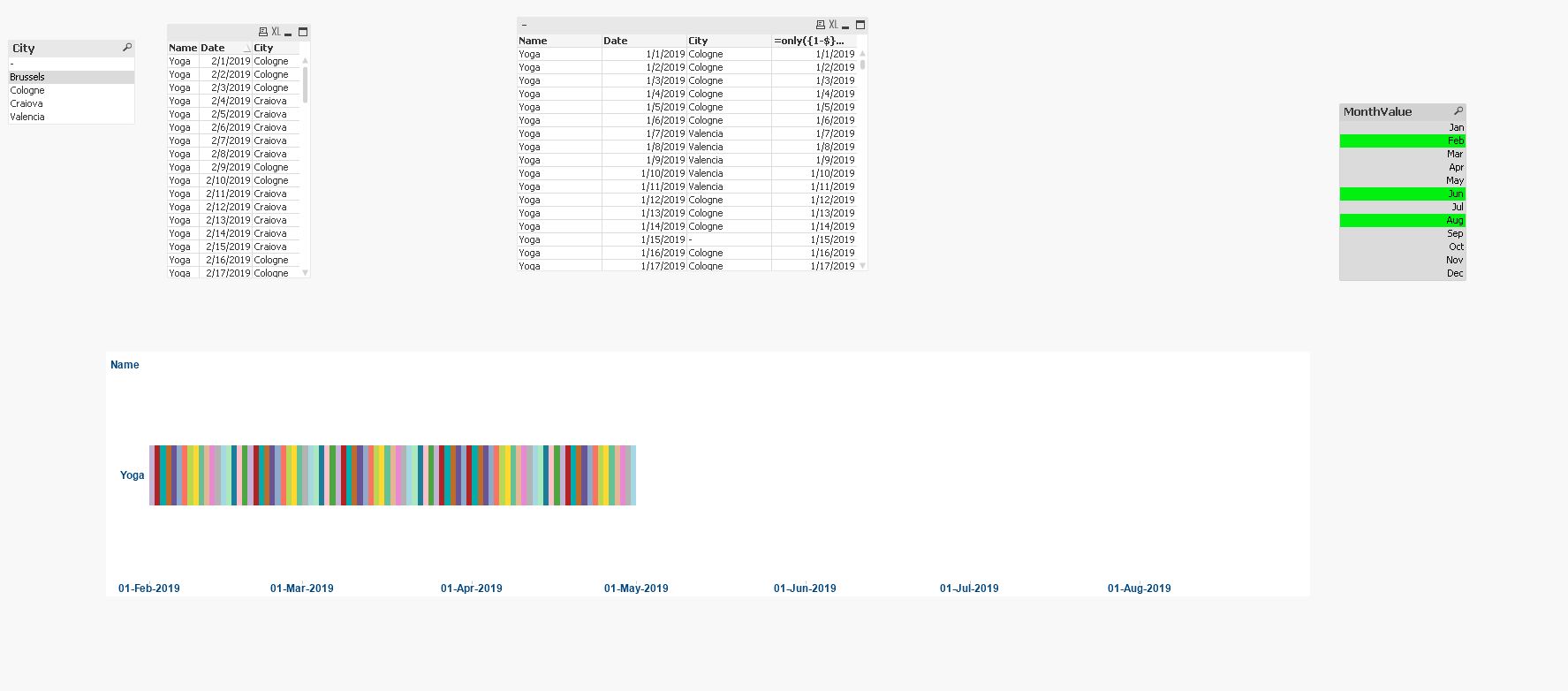Select Brussels in City list

(x=72, y=77)
